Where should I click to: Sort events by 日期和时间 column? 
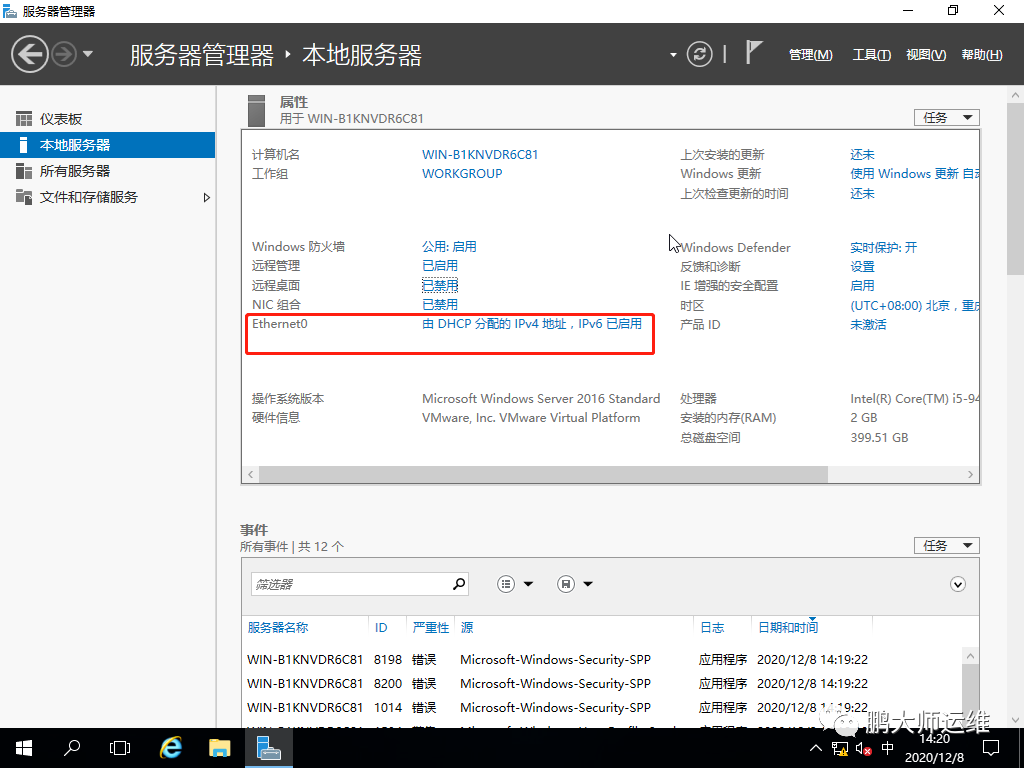tap(788, 628)
